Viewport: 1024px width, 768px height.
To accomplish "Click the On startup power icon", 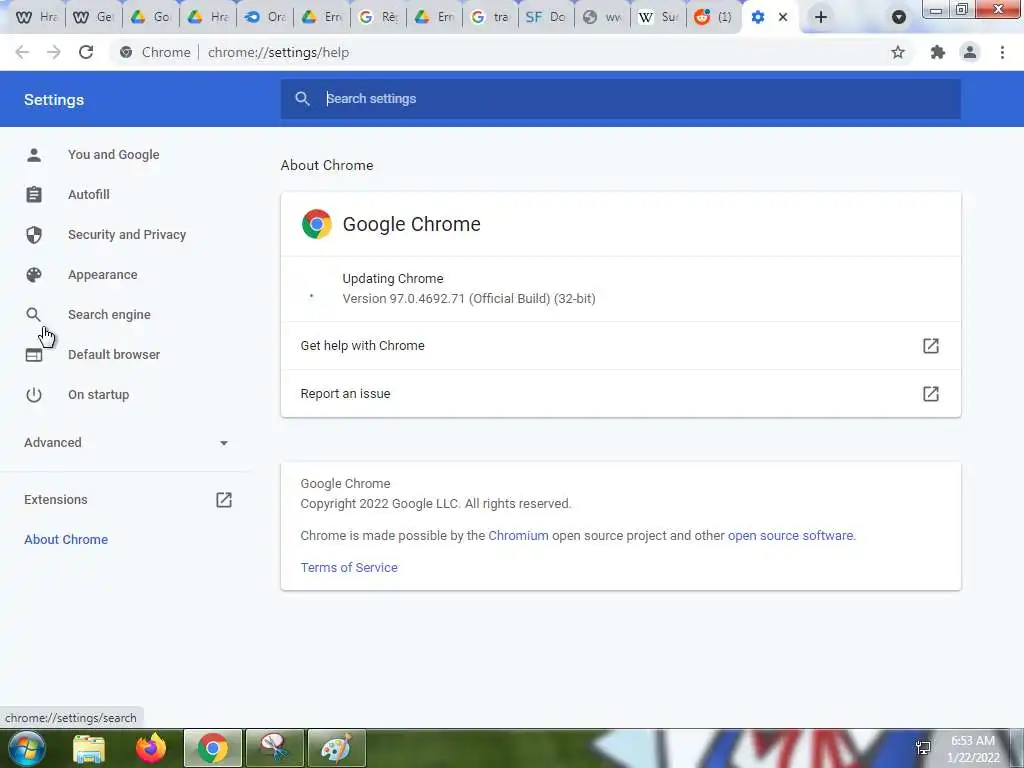I will tap(34, 395).
